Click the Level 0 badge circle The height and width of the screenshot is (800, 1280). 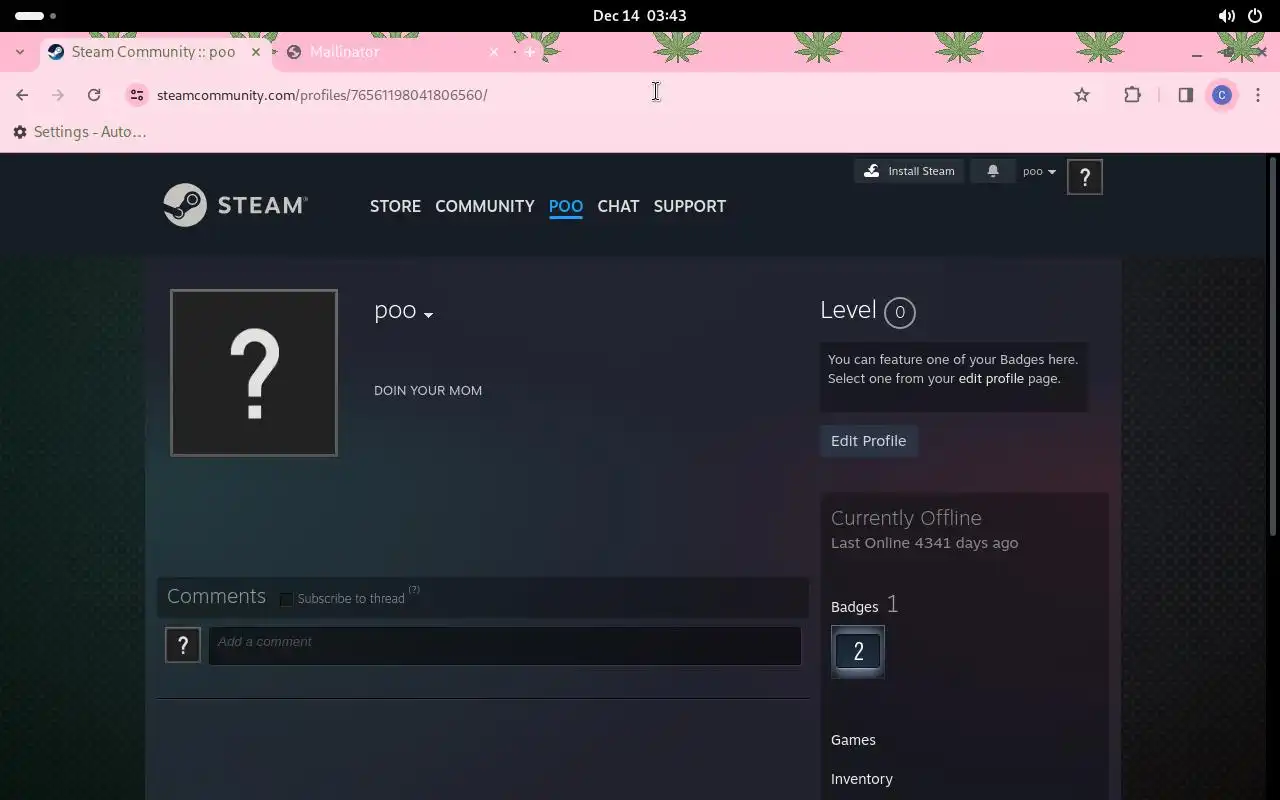899,312
